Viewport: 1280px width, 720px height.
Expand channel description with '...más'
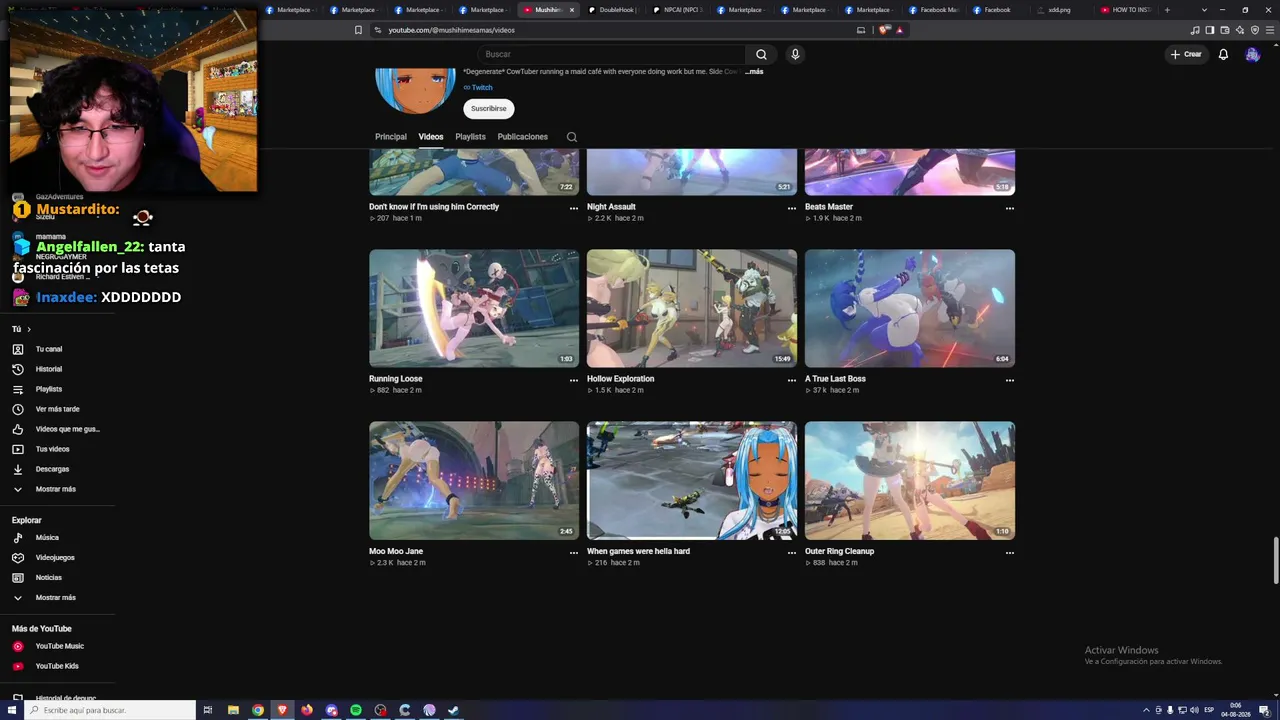coord(754,72)
